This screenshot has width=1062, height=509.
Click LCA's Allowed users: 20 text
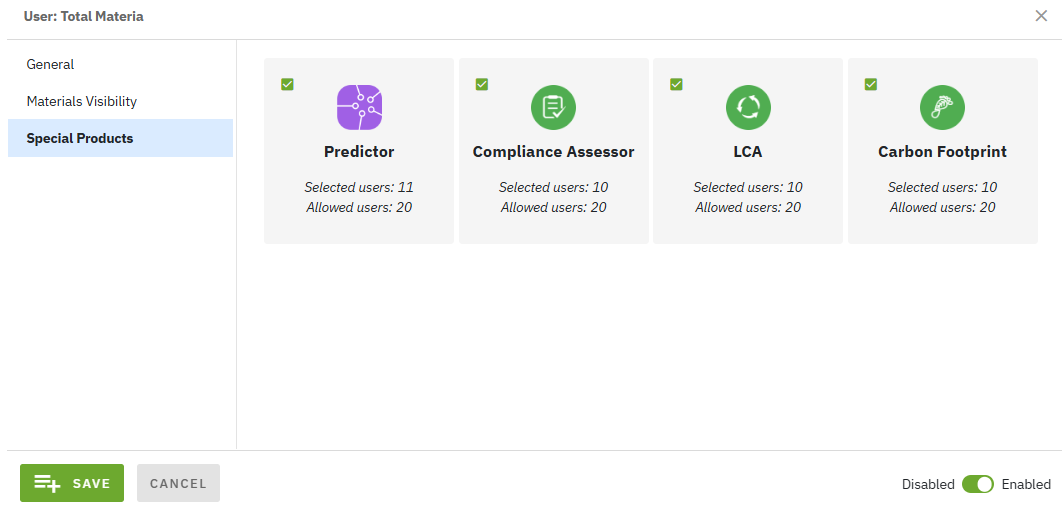click(x=748, y=207)
